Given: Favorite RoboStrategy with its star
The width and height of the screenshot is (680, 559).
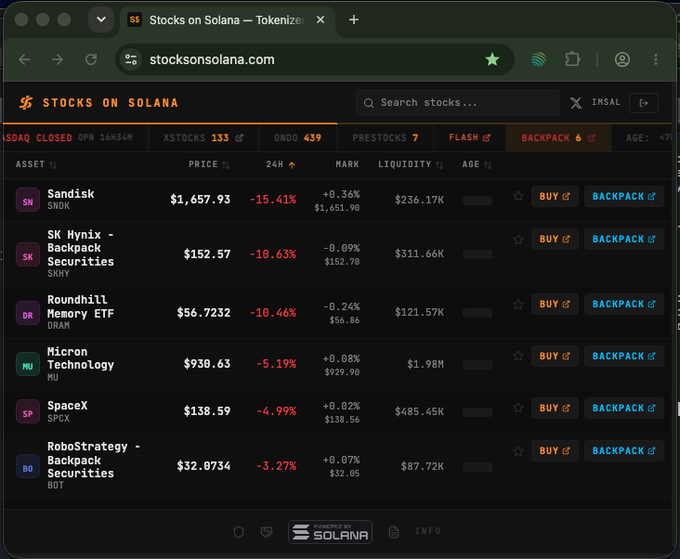Looking at the screenshot, I should tap(518, 451).
